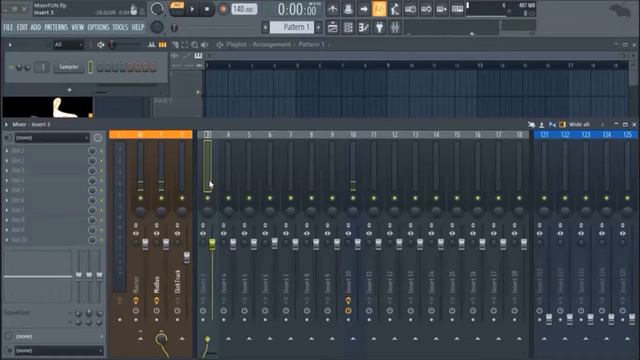Click the Sampler channel button
640x360 pixels.
point(69,67)
